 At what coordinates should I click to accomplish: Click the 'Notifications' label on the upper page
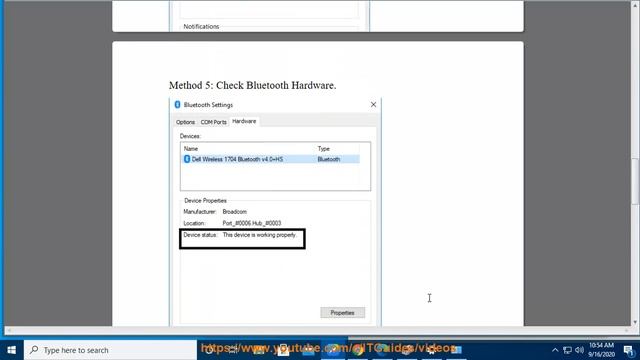[x=201, y=27]
